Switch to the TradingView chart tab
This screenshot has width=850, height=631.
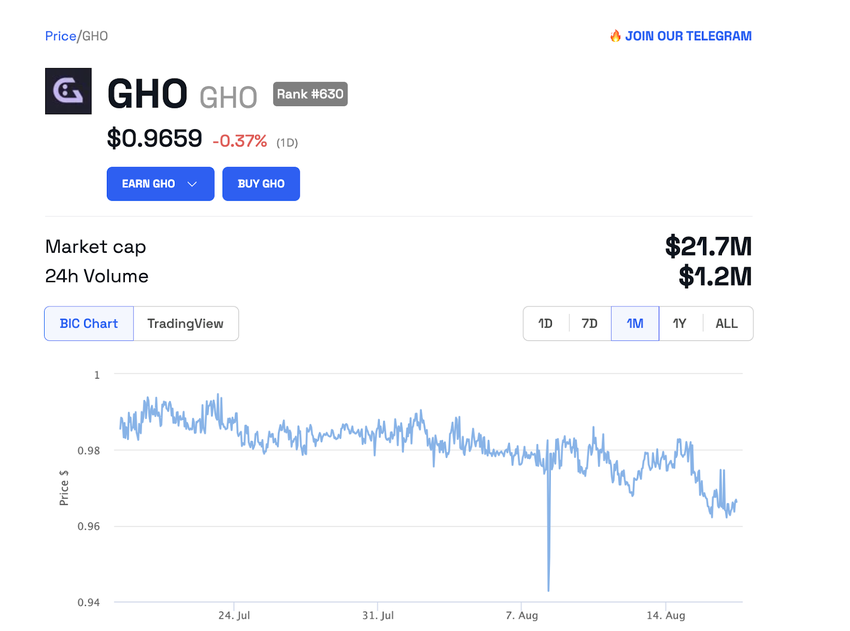186,323
